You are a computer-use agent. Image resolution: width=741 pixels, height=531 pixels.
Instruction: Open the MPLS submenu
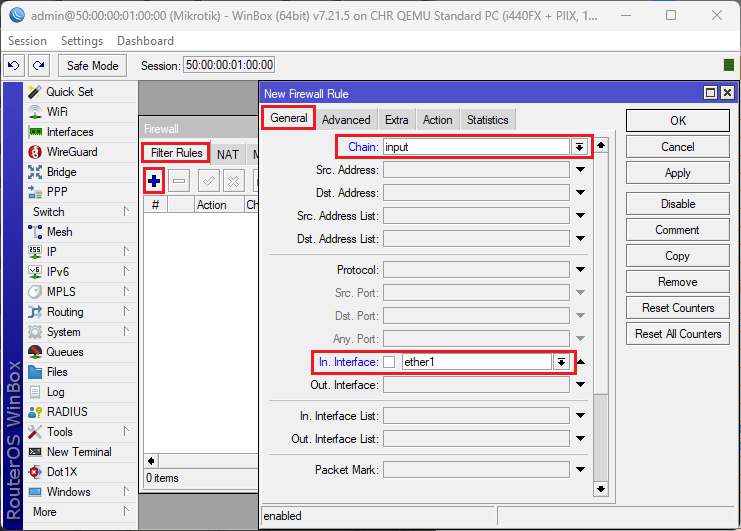point(80,291)
